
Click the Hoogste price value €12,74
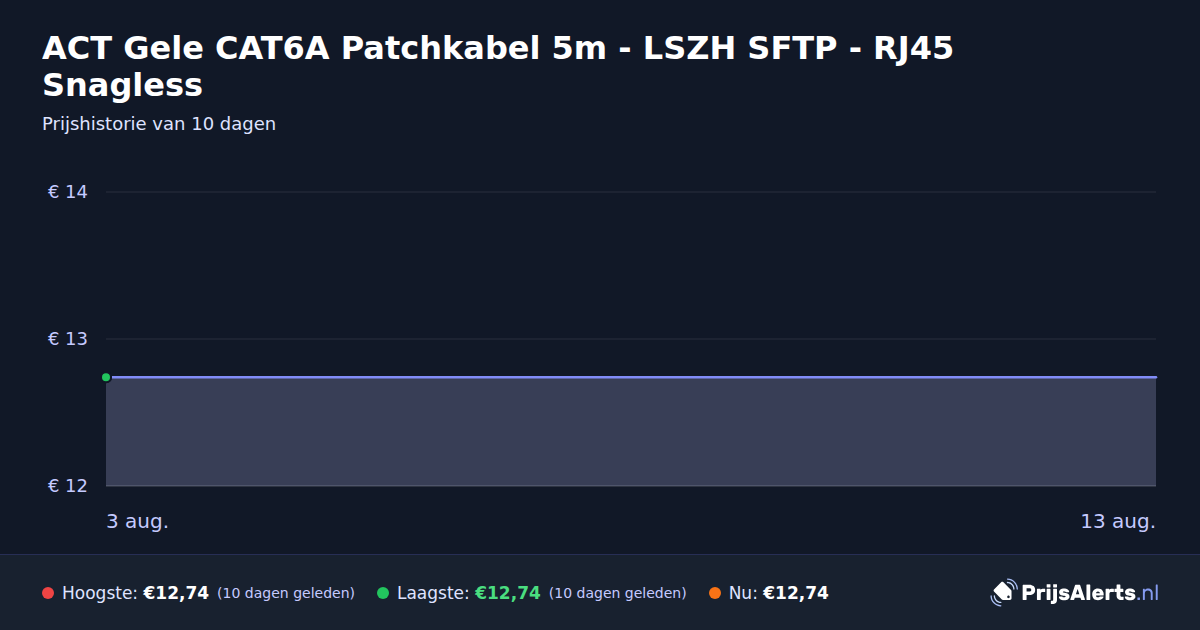click(176, 593)
